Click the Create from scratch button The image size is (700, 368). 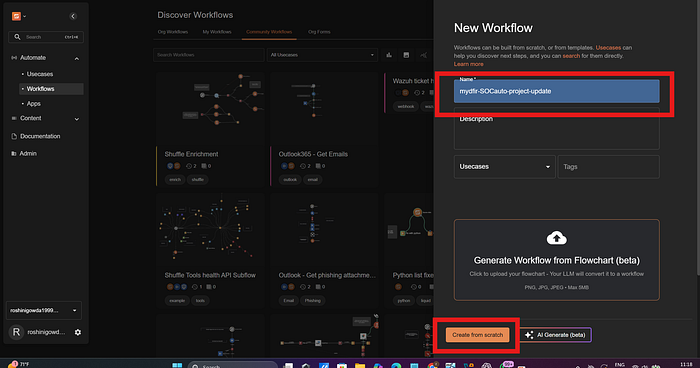(477, 335)
